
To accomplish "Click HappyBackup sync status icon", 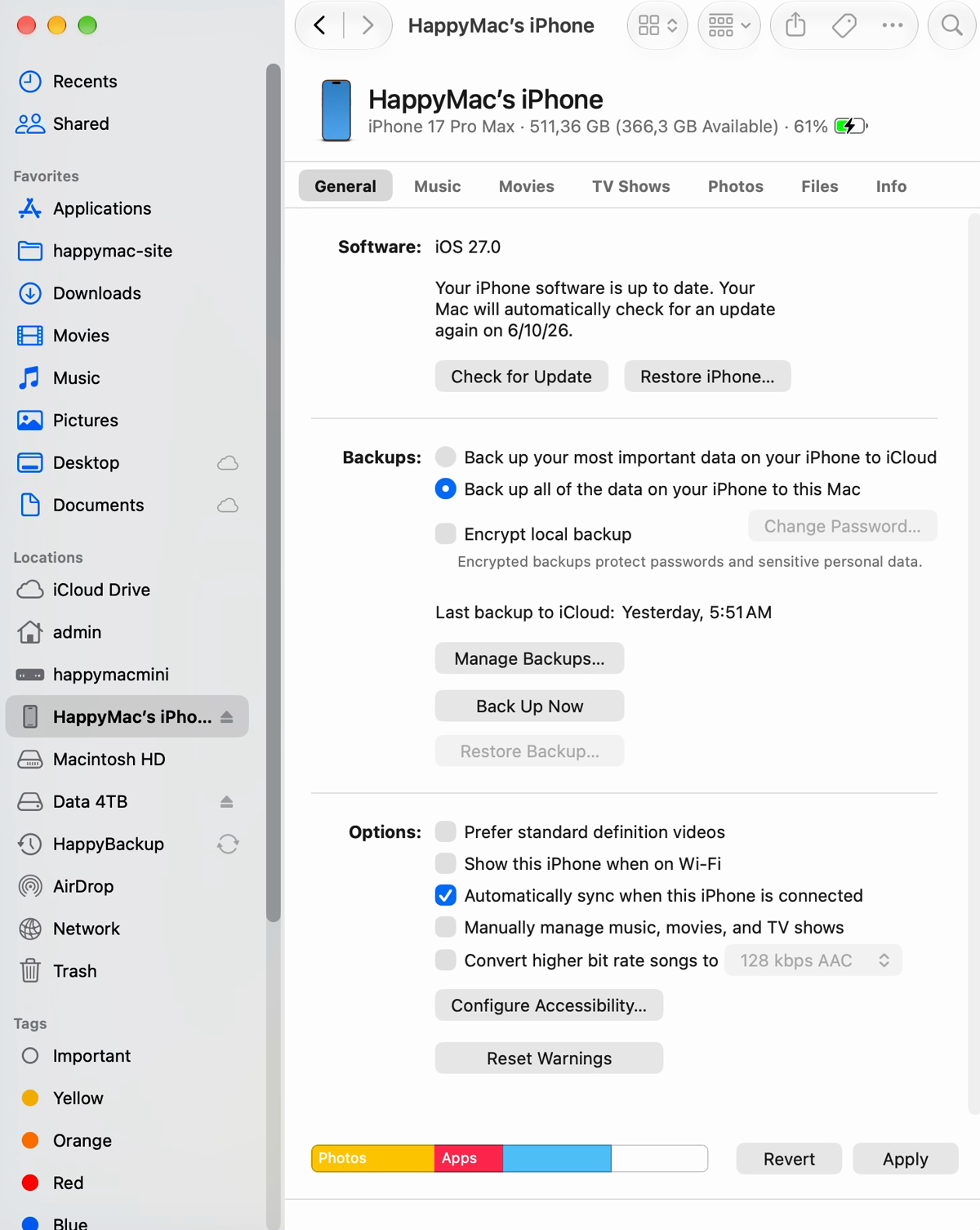I will coord(228,845).
